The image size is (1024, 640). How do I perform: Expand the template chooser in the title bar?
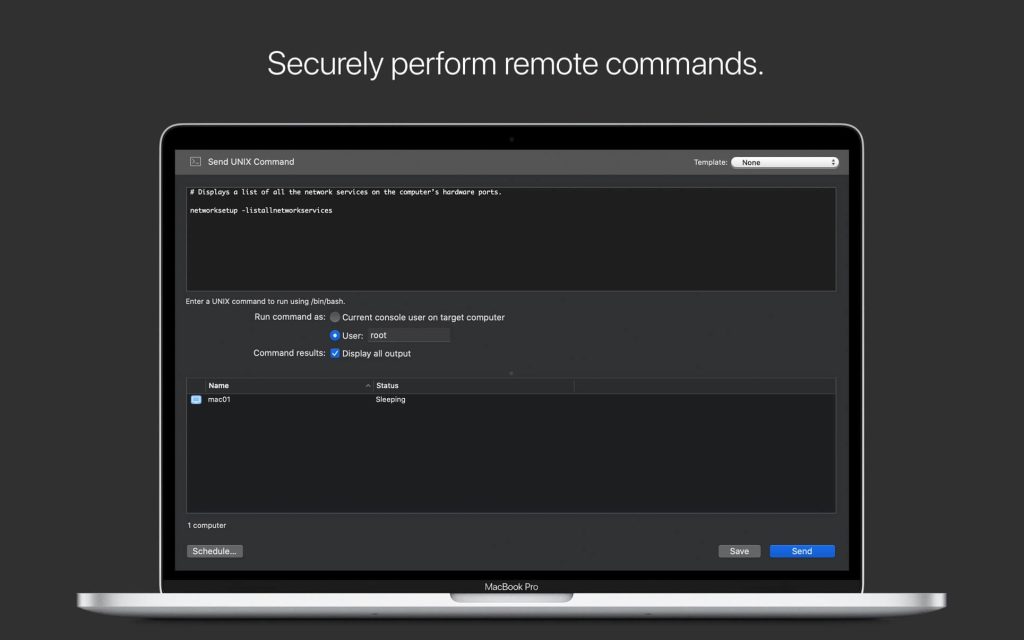[785, 162]
